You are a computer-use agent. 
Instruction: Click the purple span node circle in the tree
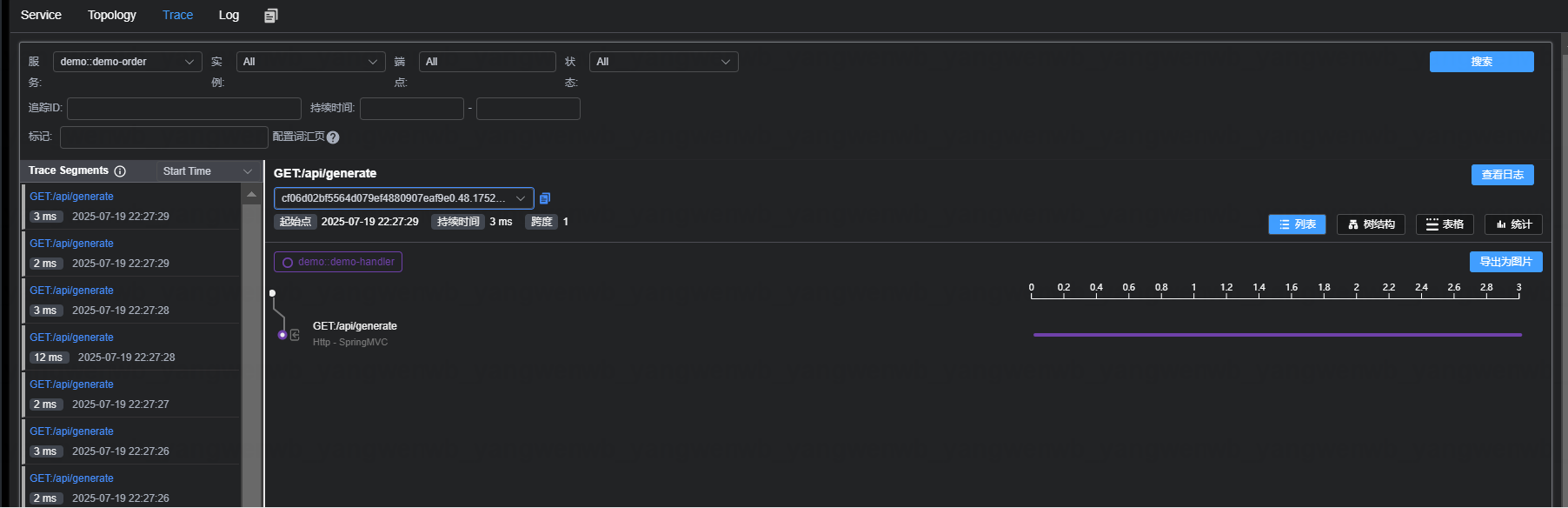coord(282,335)
